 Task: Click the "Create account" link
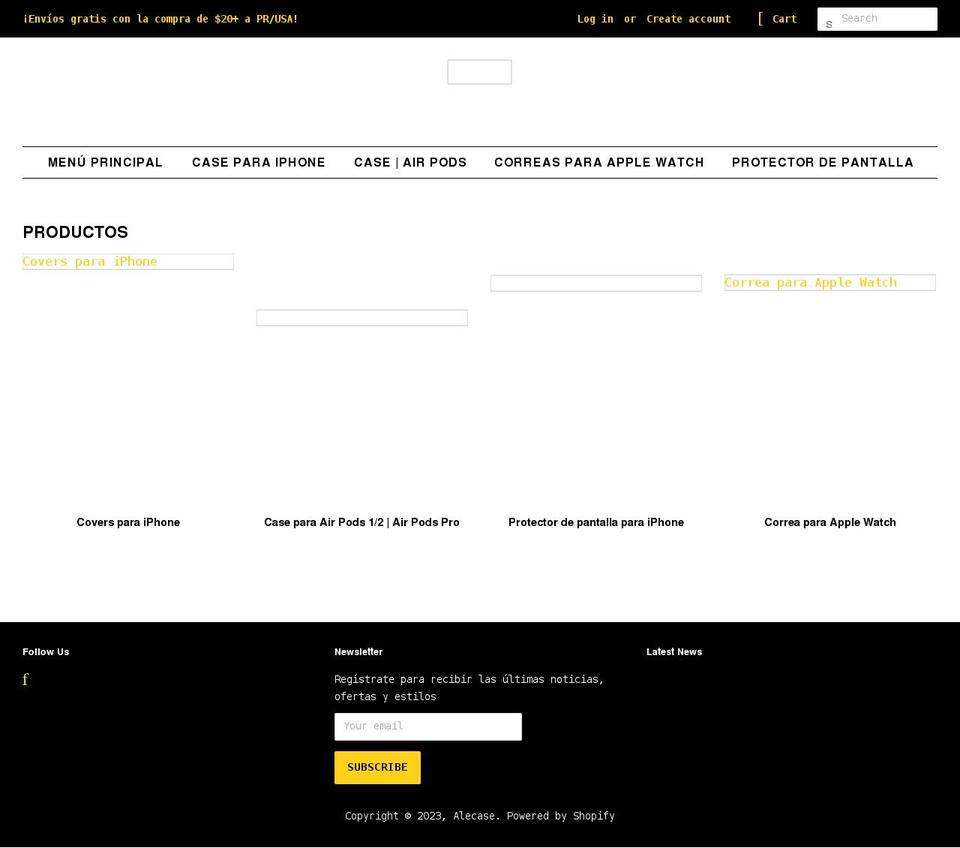689,18
